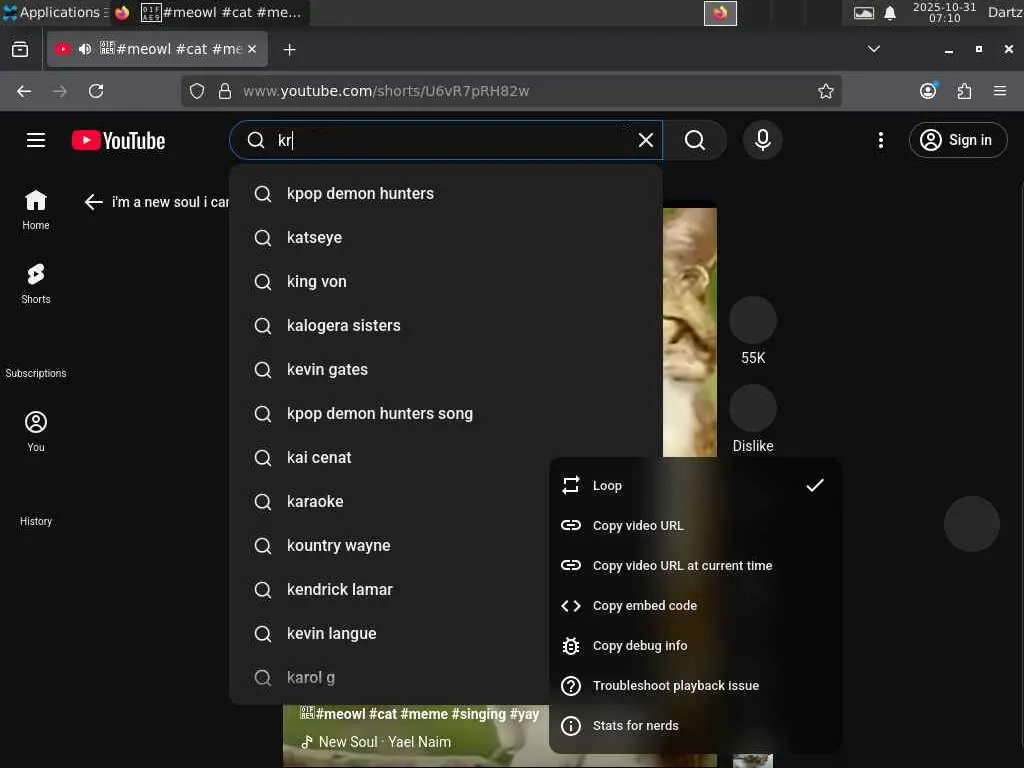Viewport: 1024px width, 768px height.
Task: Go back using the arrow beside the Shorts title
Action: pos(94,202)
